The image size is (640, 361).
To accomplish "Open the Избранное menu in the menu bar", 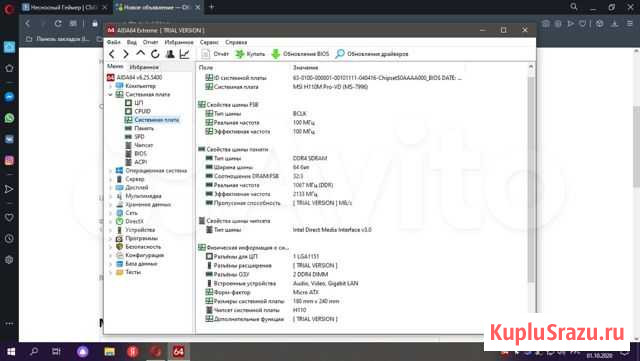I will [179, 42].
